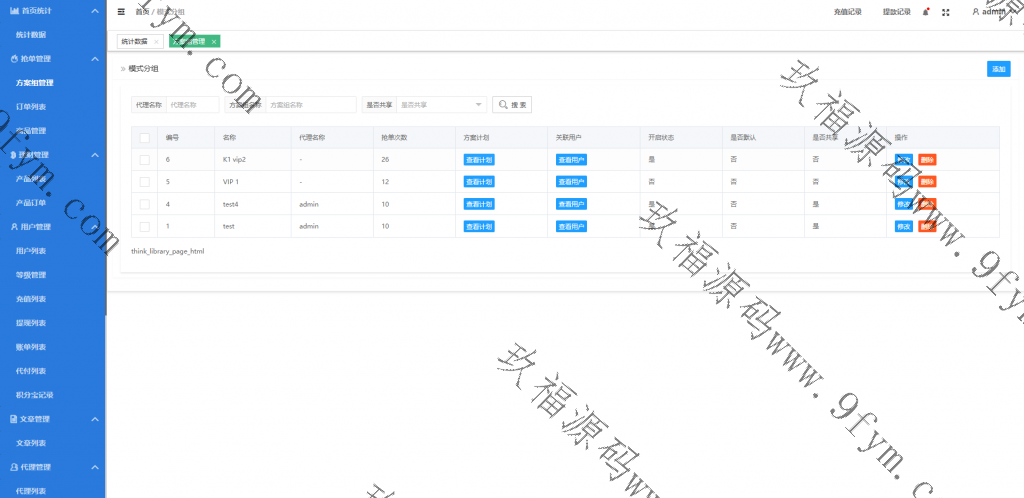Collapse the 抢单管理 sidebar section

95,59
